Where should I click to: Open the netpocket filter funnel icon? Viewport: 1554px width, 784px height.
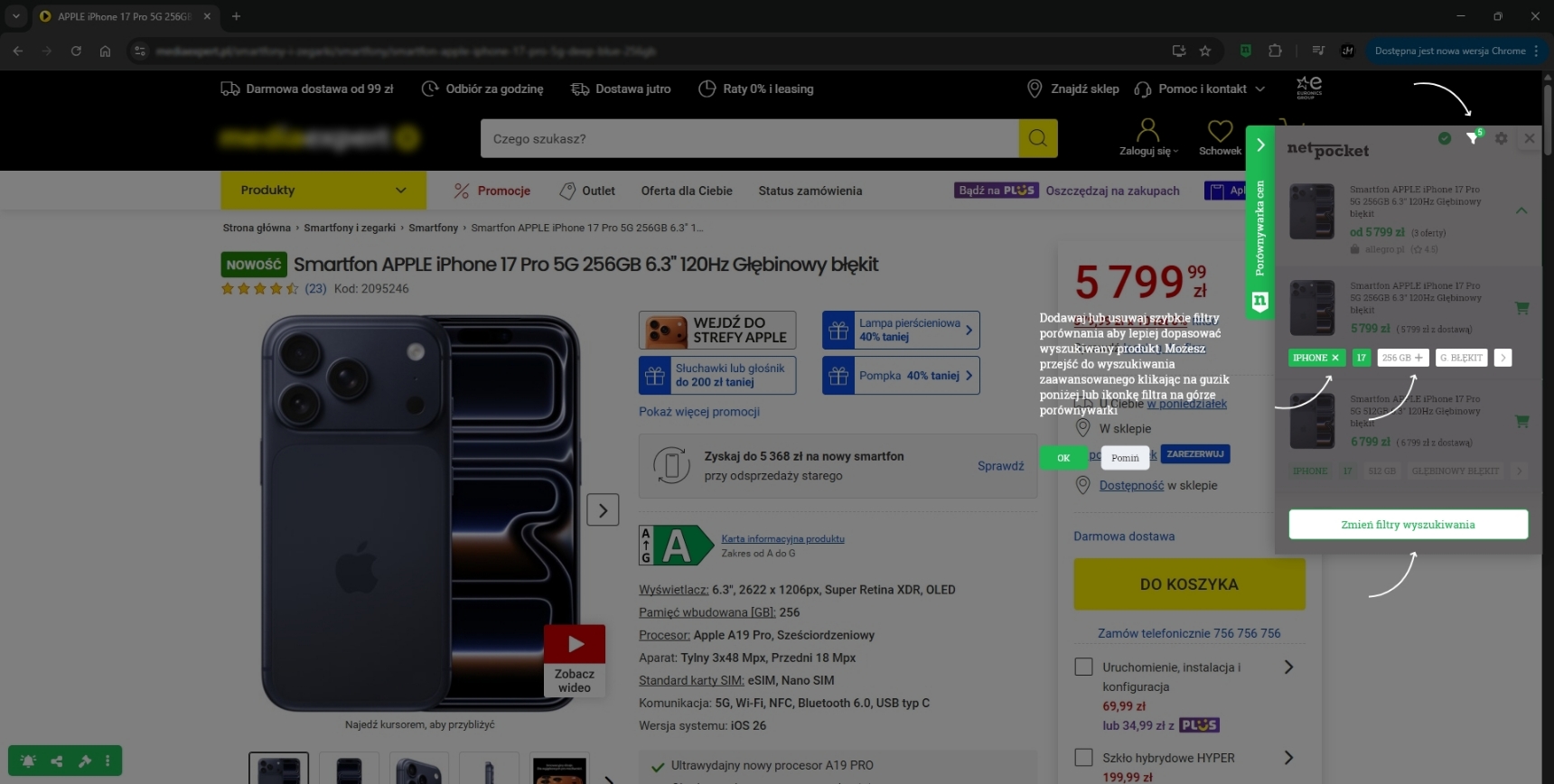point(1472,138)
